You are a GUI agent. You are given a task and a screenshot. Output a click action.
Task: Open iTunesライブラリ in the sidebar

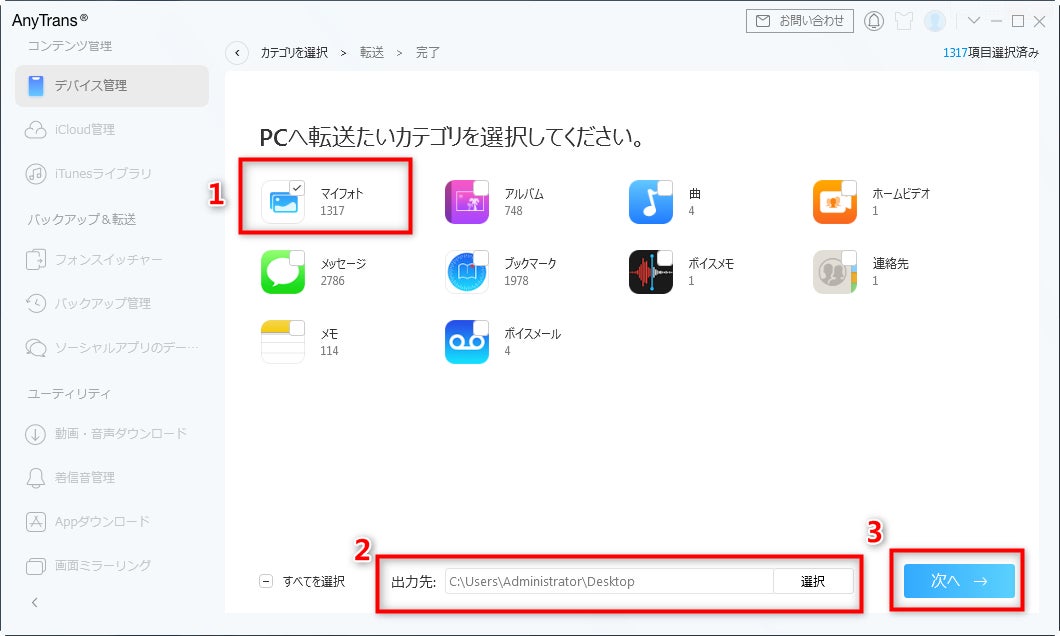coord(112,174)
